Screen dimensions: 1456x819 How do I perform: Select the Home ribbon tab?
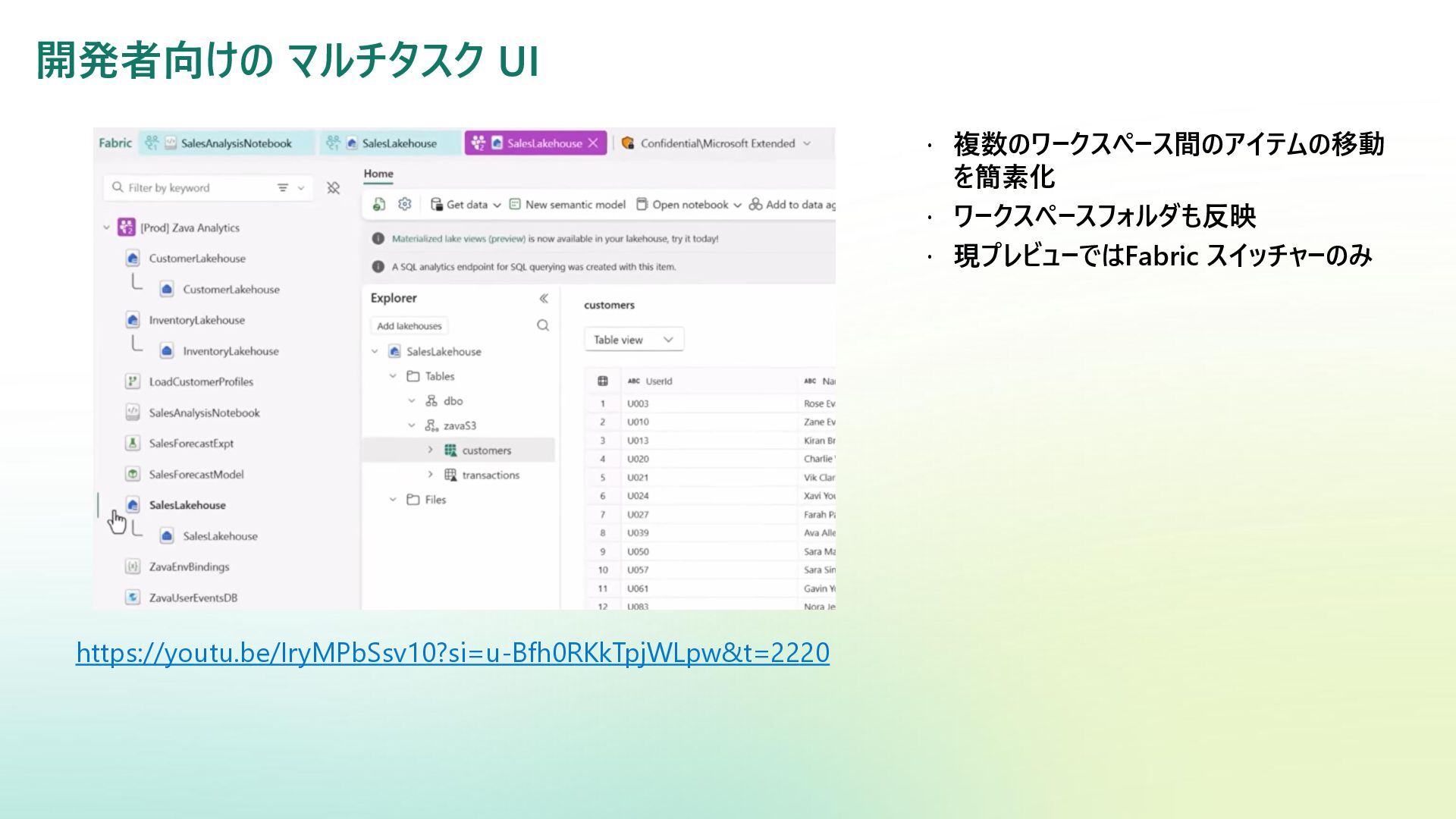[x=378, y=174]
